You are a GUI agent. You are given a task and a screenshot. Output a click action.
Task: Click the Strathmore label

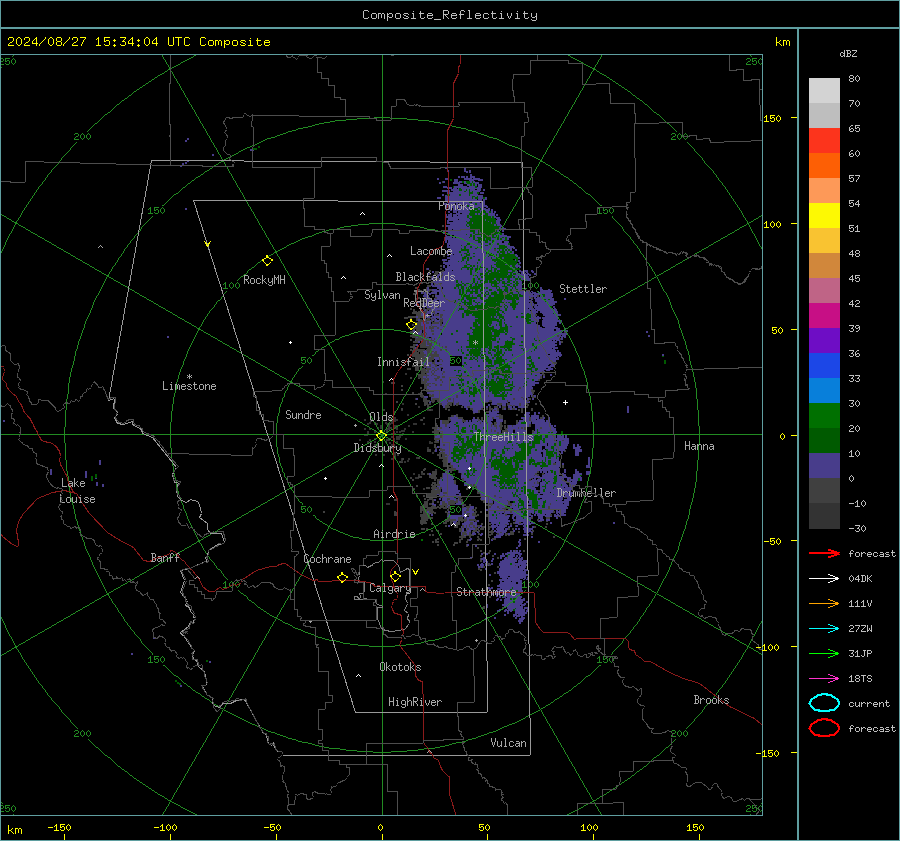(x=486, y=592)
